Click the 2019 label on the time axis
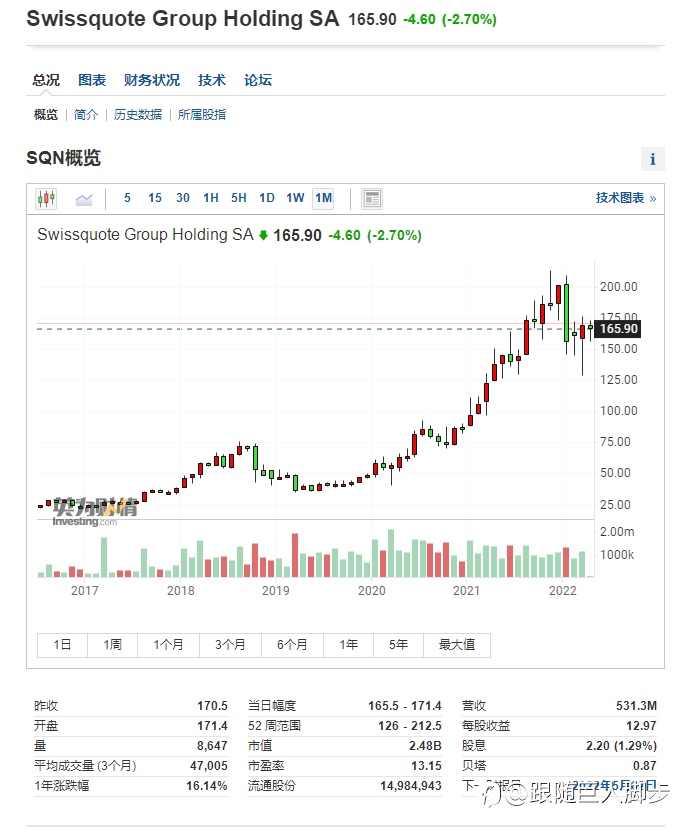 pos(275,591)
